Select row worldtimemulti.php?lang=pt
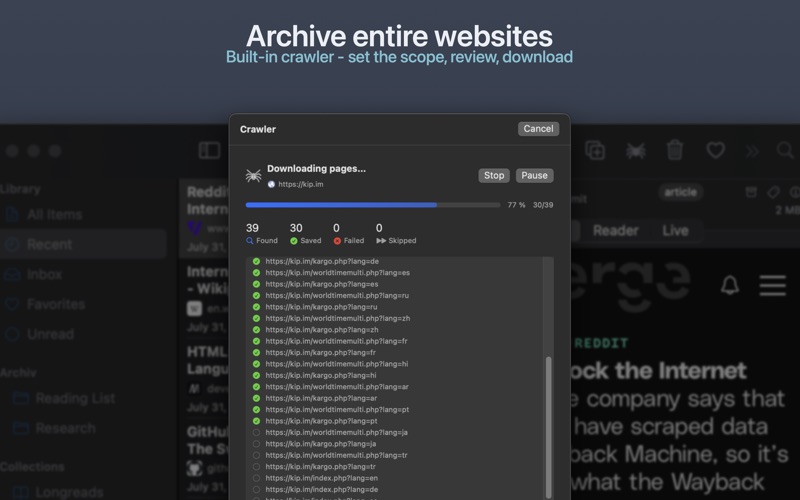The width and height of the screenshot is (800, 500). coord(394,409)
